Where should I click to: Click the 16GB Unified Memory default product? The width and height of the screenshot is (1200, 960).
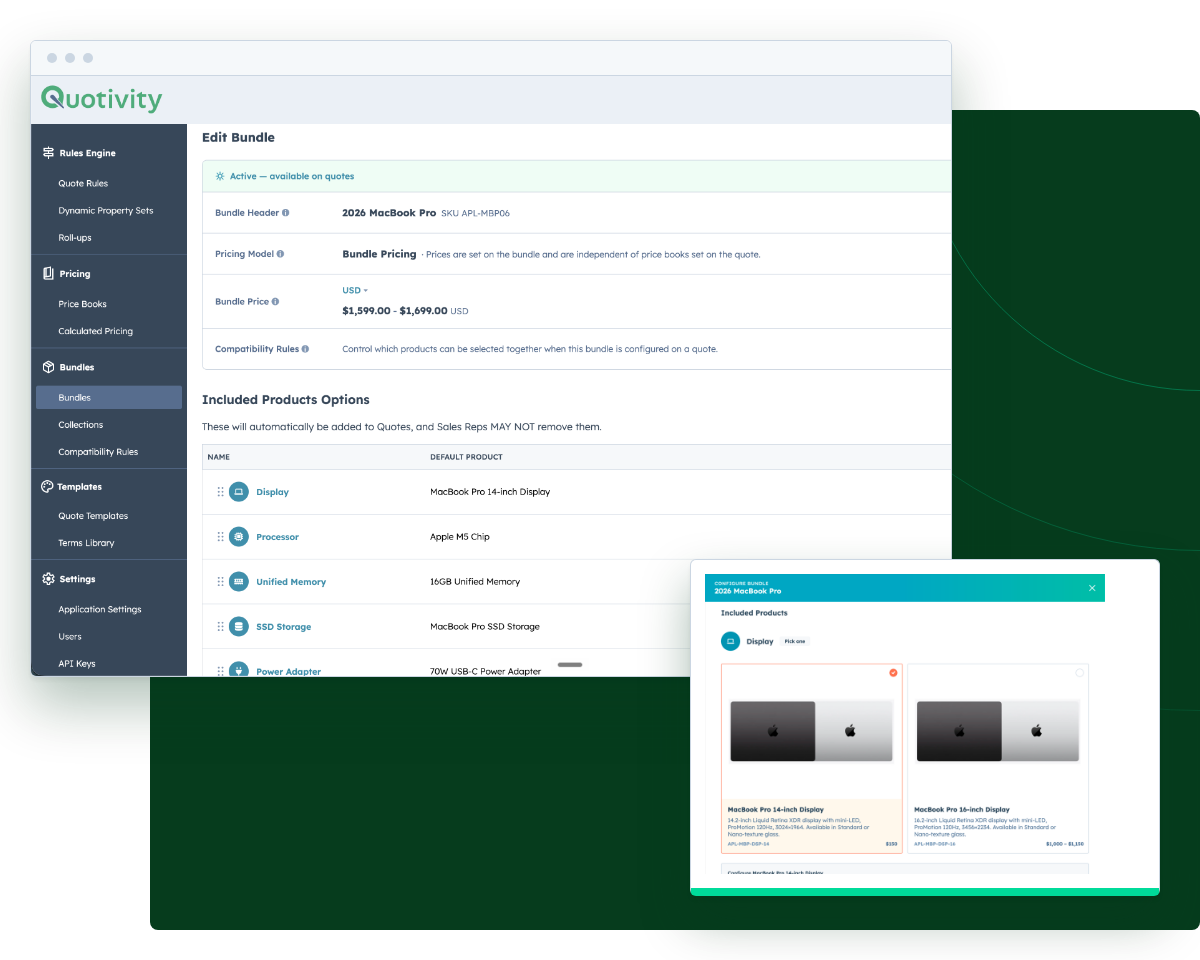475,582
